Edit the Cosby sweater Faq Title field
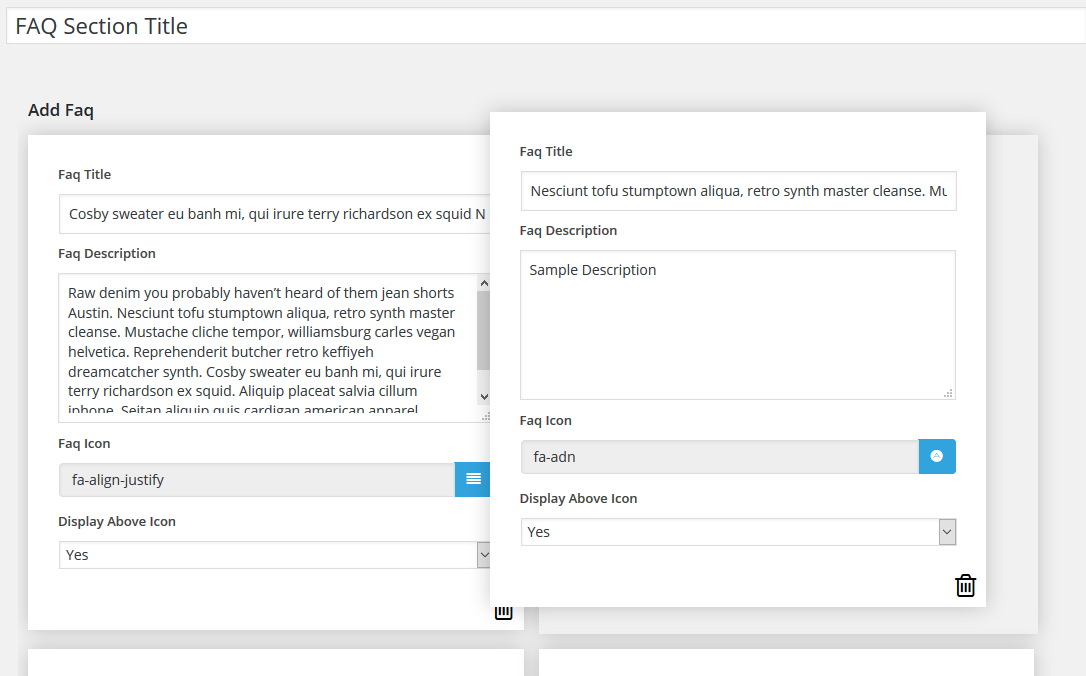This screenshot has width=1086, height=676. pos(274,214)
